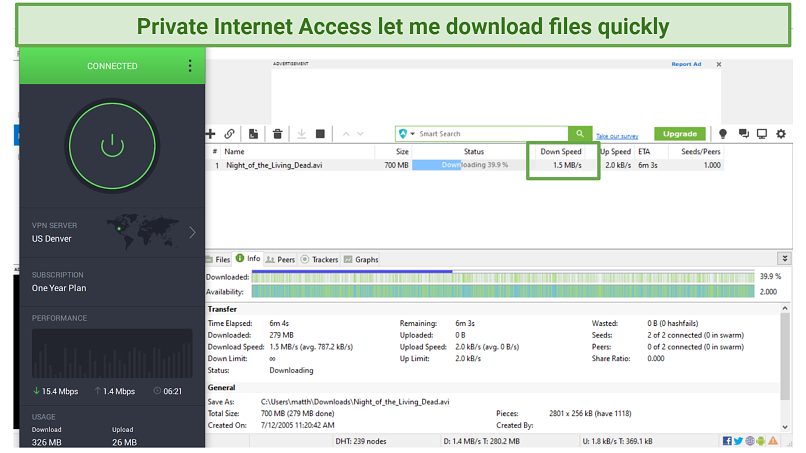Open the Twitter icon in status bar
806x453 pixels.
coord(738,441)
